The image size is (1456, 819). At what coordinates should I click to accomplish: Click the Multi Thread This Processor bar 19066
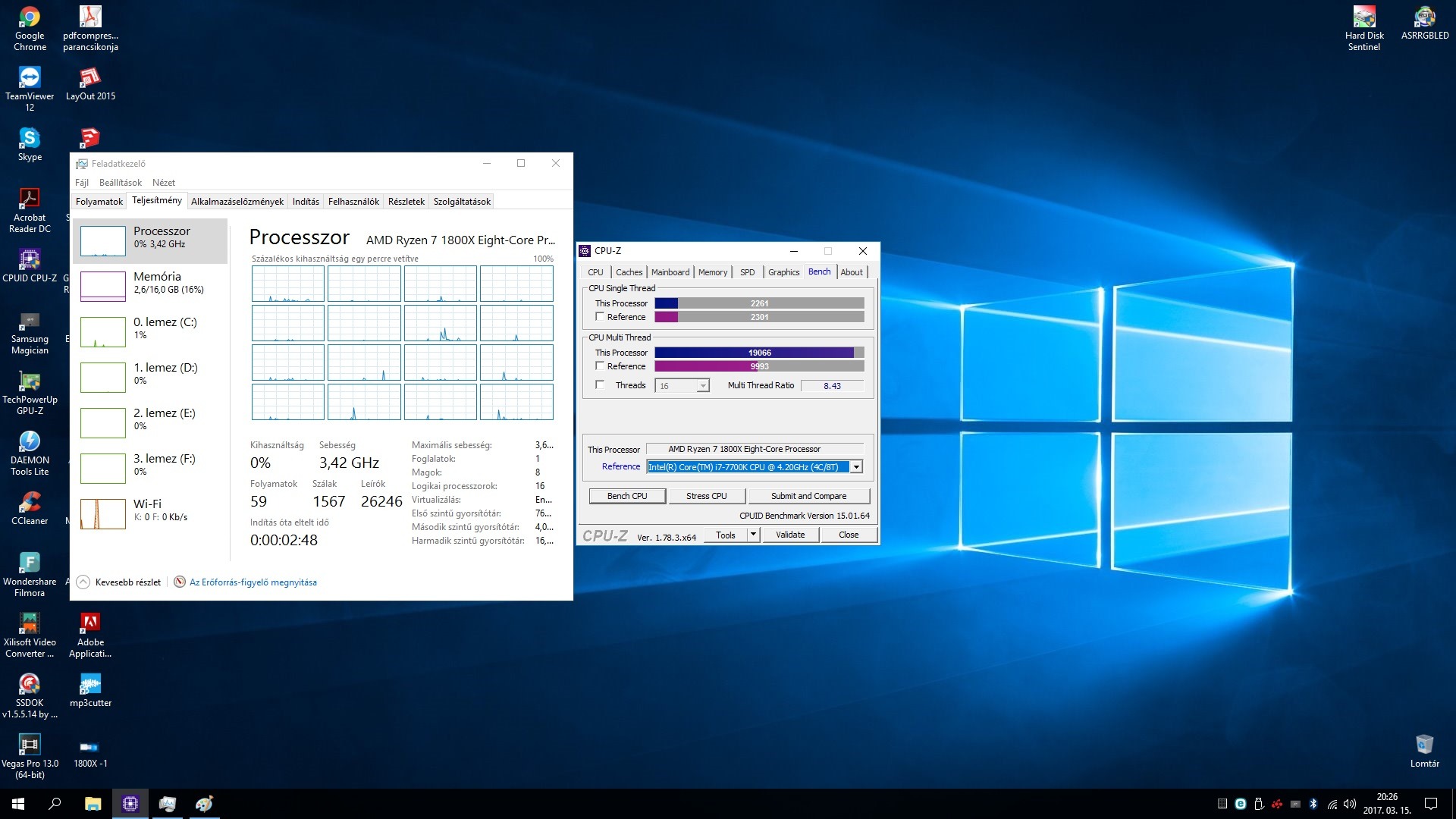pyautogui.click(x=759, y=353)
